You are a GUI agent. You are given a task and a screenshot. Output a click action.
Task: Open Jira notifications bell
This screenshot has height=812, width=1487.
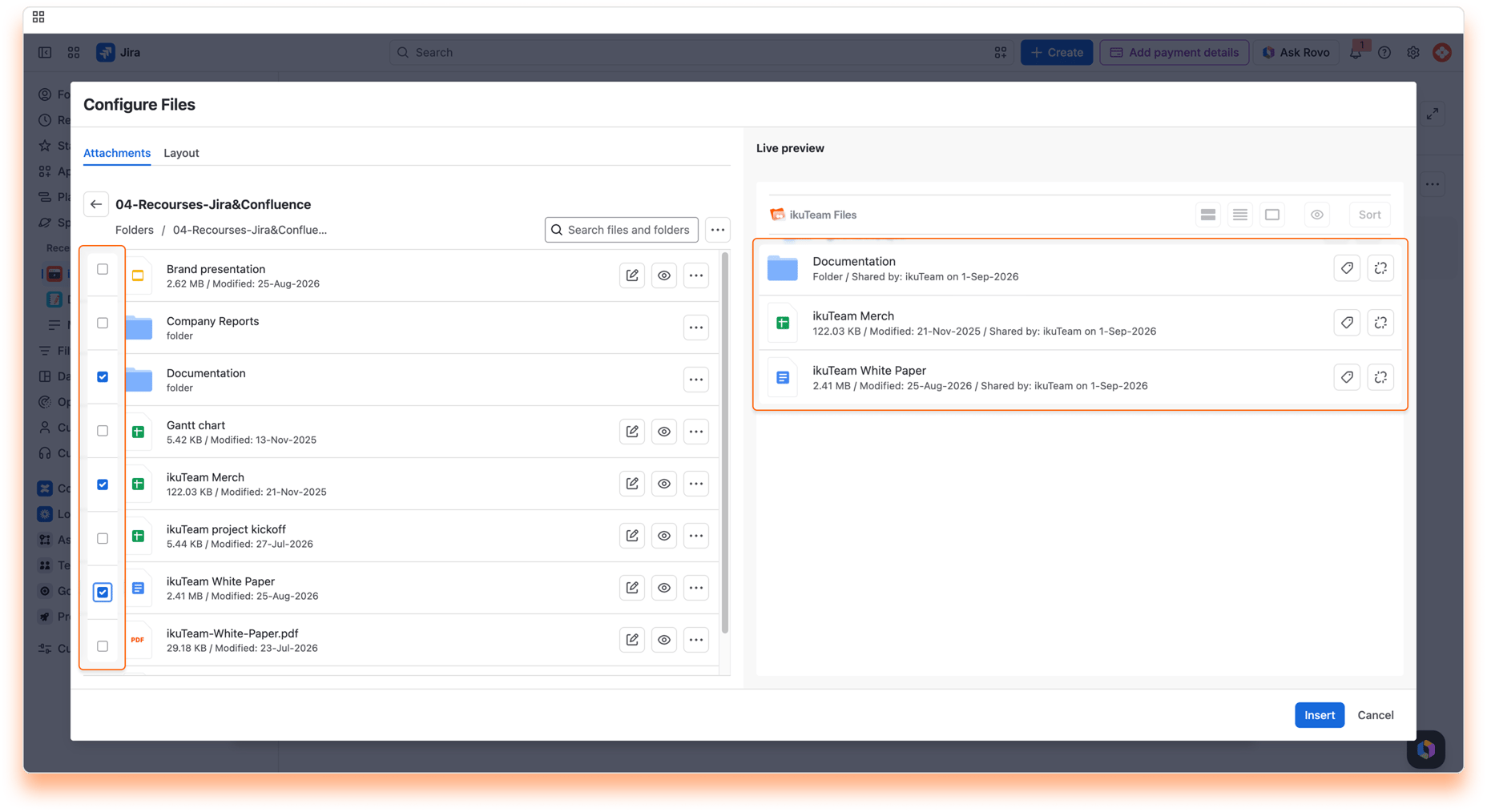coord(1356,53)
